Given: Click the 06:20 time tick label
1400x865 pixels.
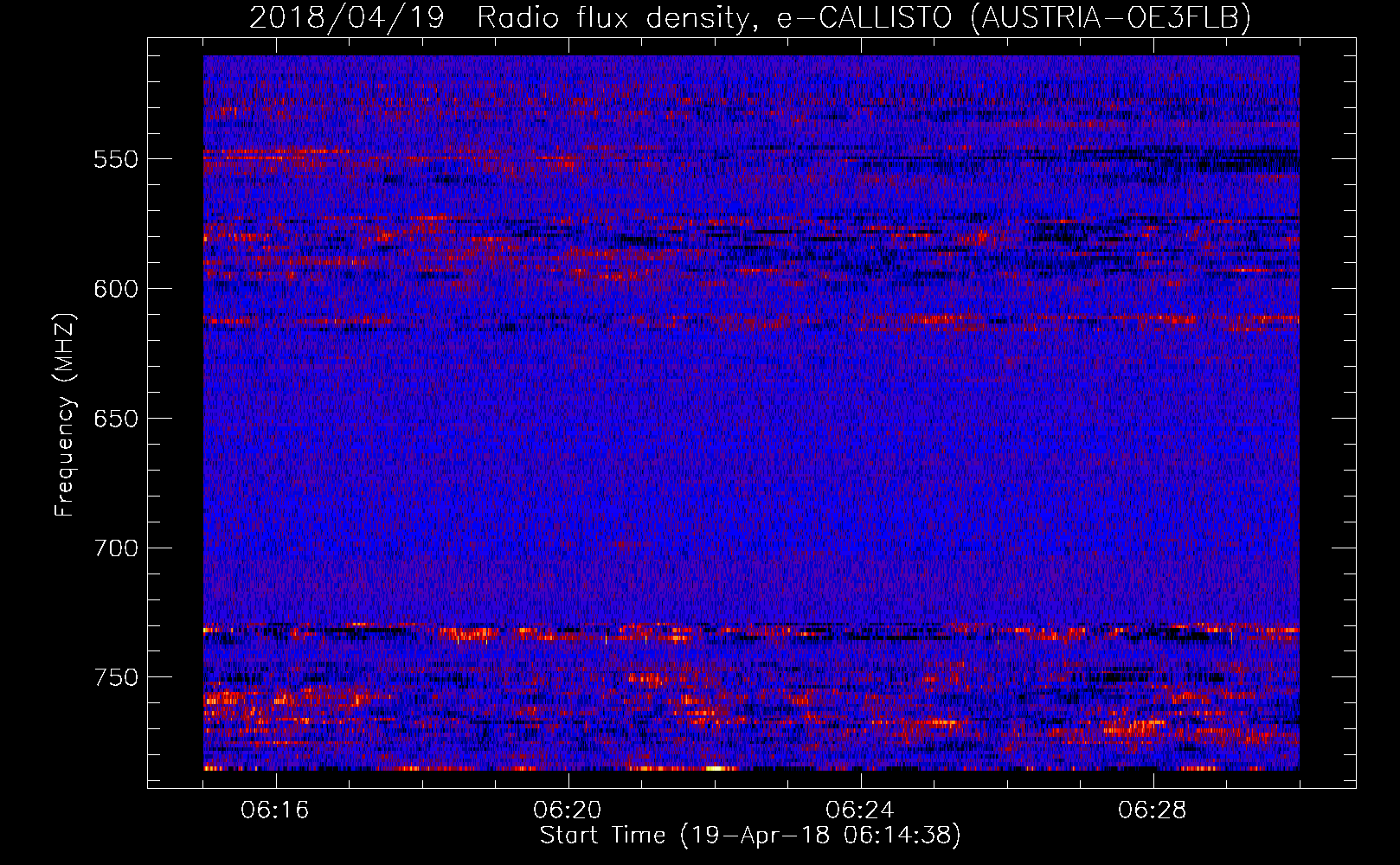Looking at the screenshot, I should tap(568, 811).
